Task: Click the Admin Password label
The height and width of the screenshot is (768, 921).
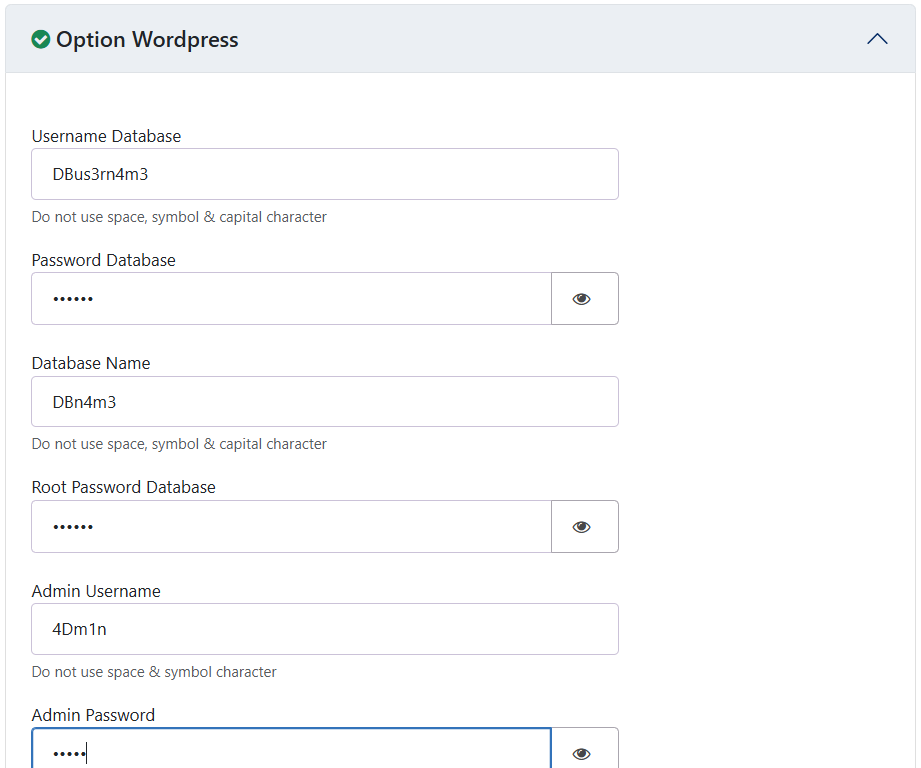Action: pyautogui.click(x=93, y=715)
